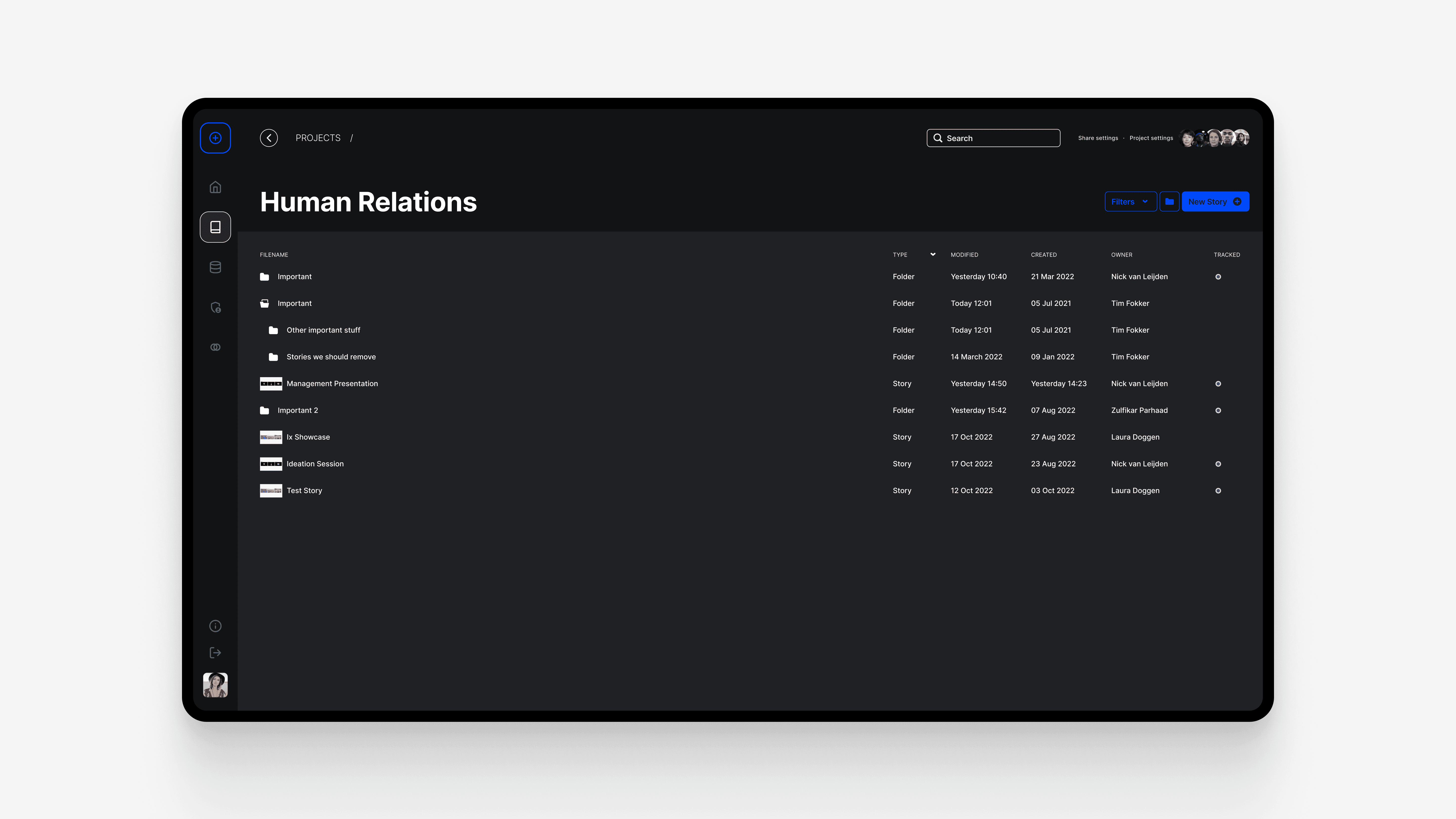Click the Stories we should remove folder icon
The height and width of the screenshot is (819, 1456).
click(274, 357)
